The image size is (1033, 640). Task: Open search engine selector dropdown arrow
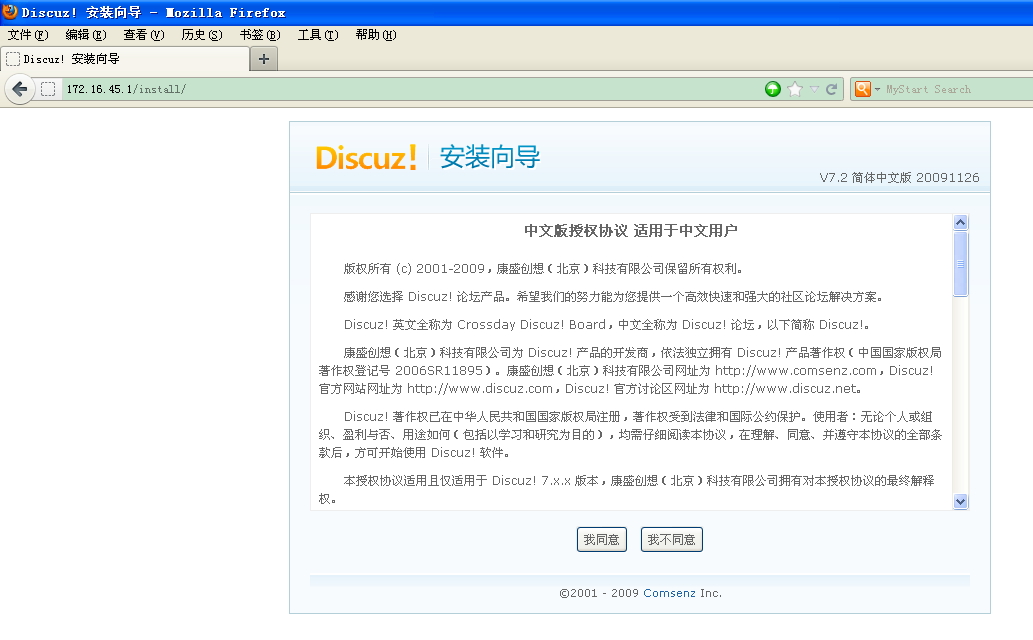pos(877,89)
